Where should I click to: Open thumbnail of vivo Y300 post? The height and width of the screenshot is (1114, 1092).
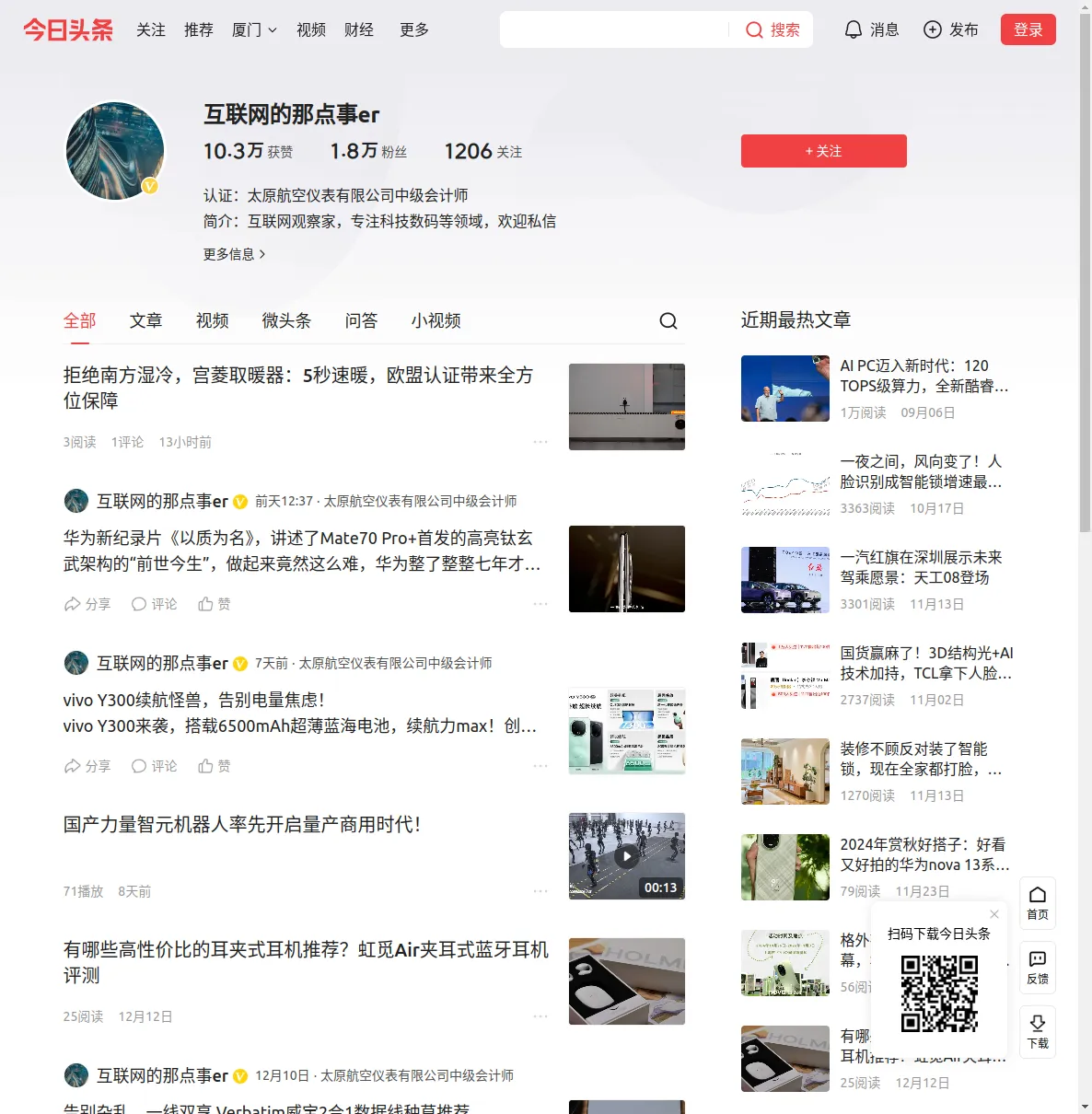(x=627, y=731)
